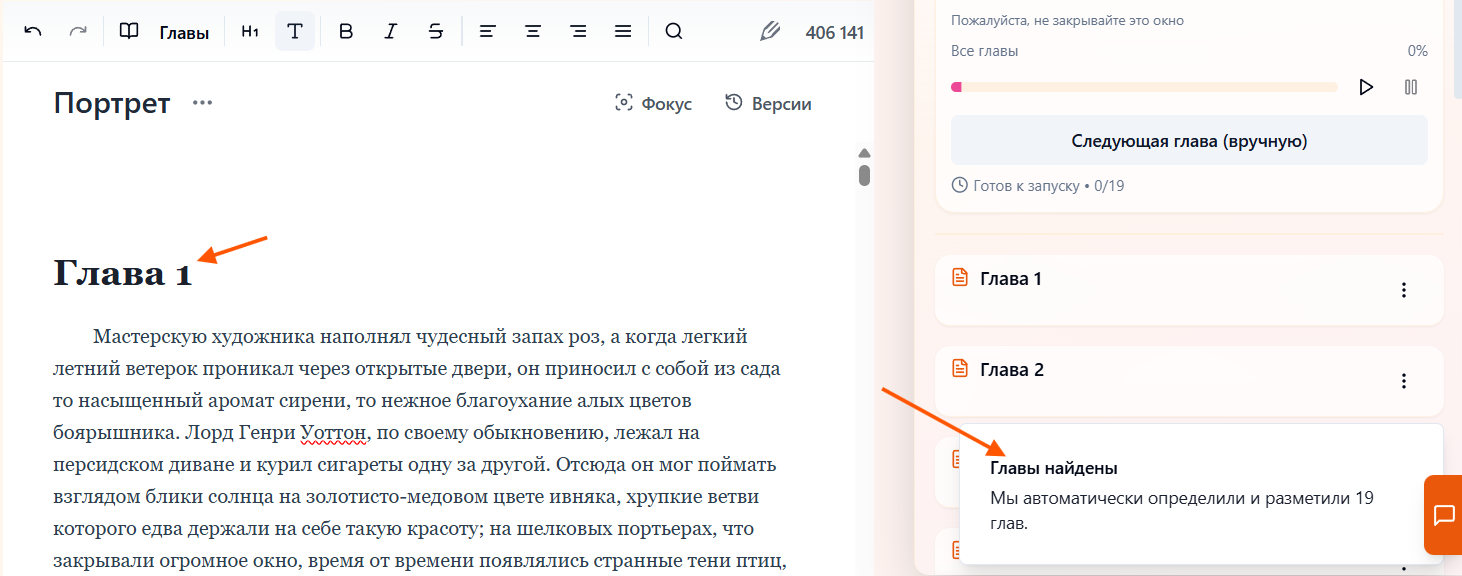Apply strikethrough formatting
Viewport: 1462px width, 576px height.
click(436, 31)
